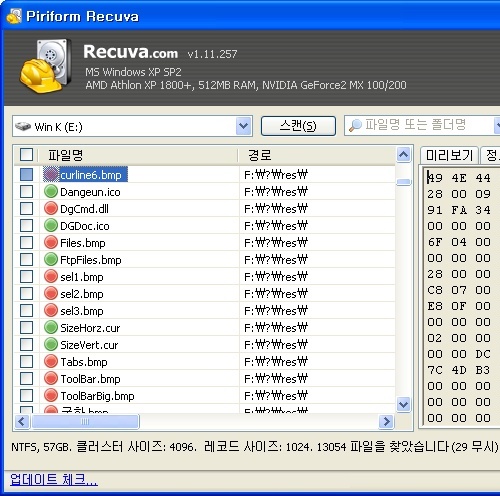Click the red status icon for ToolBar.bmp
The height and width of the screenshot is (496, 500).
51,379
